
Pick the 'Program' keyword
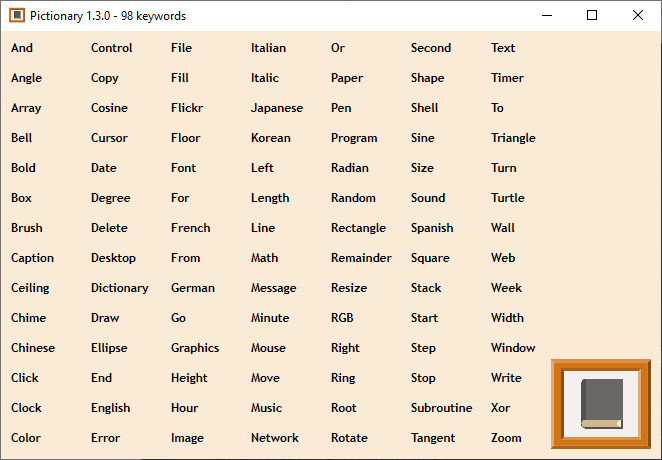354,138
